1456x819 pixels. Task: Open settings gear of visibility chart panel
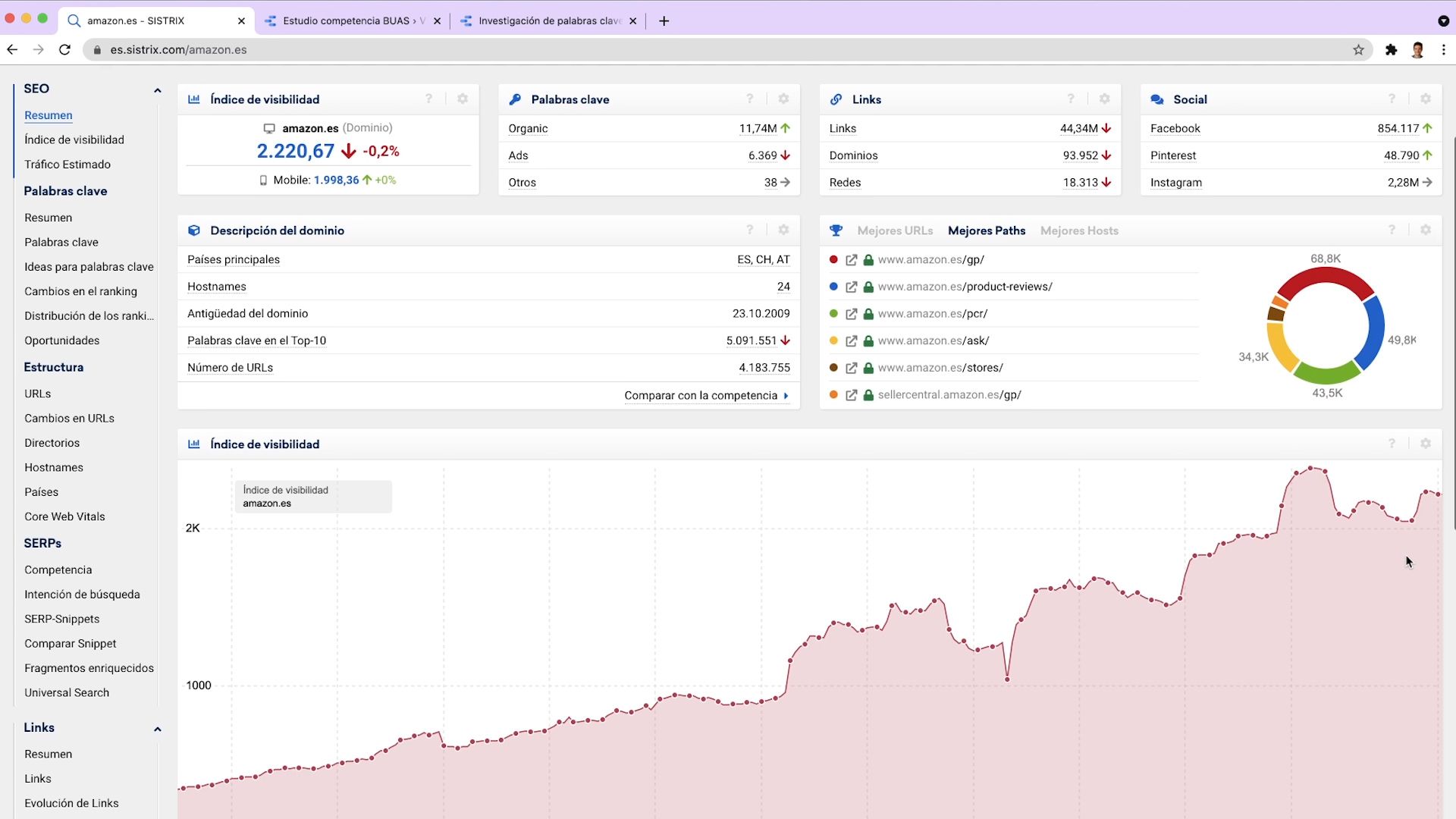pyautogui.click(x=1425, y=444)
